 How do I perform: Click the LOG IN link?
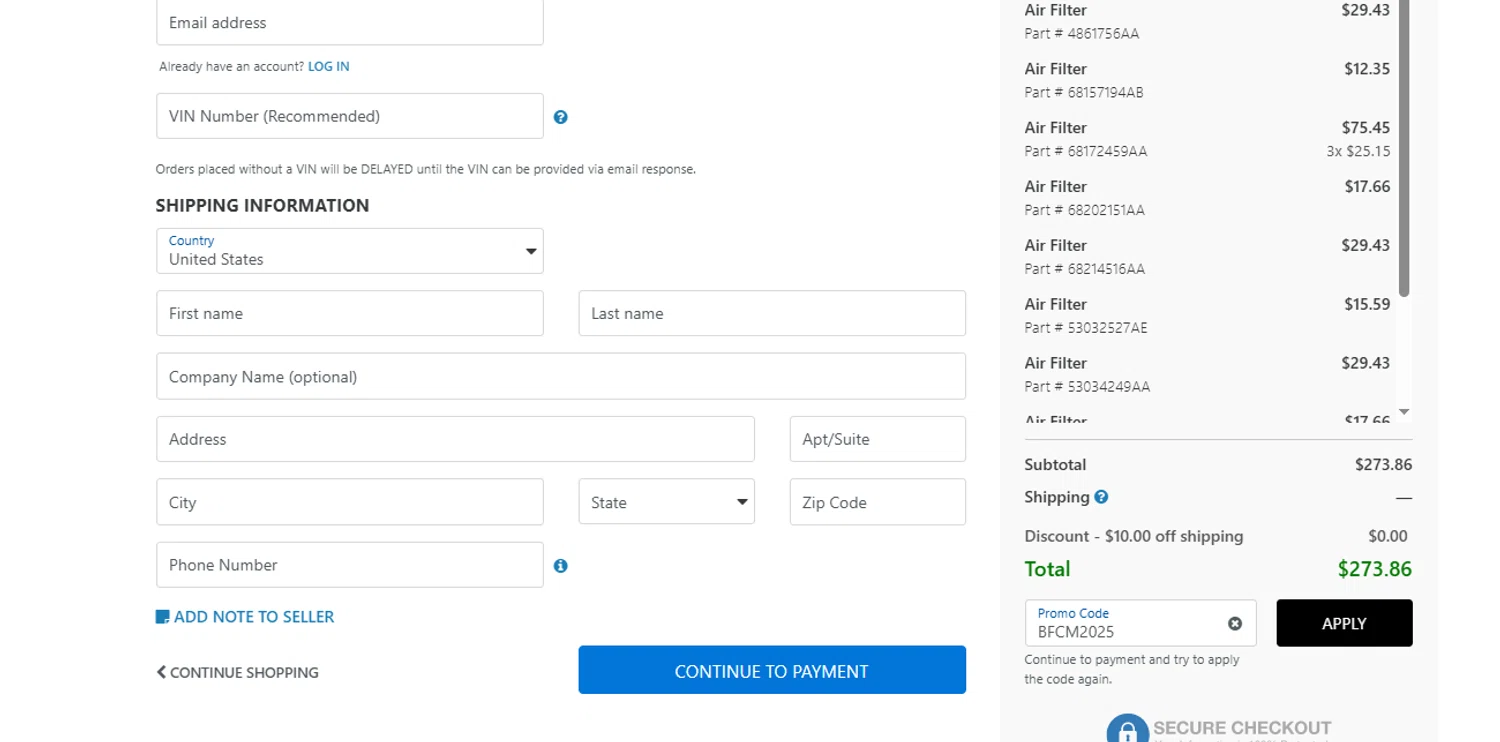pos(329,67)
